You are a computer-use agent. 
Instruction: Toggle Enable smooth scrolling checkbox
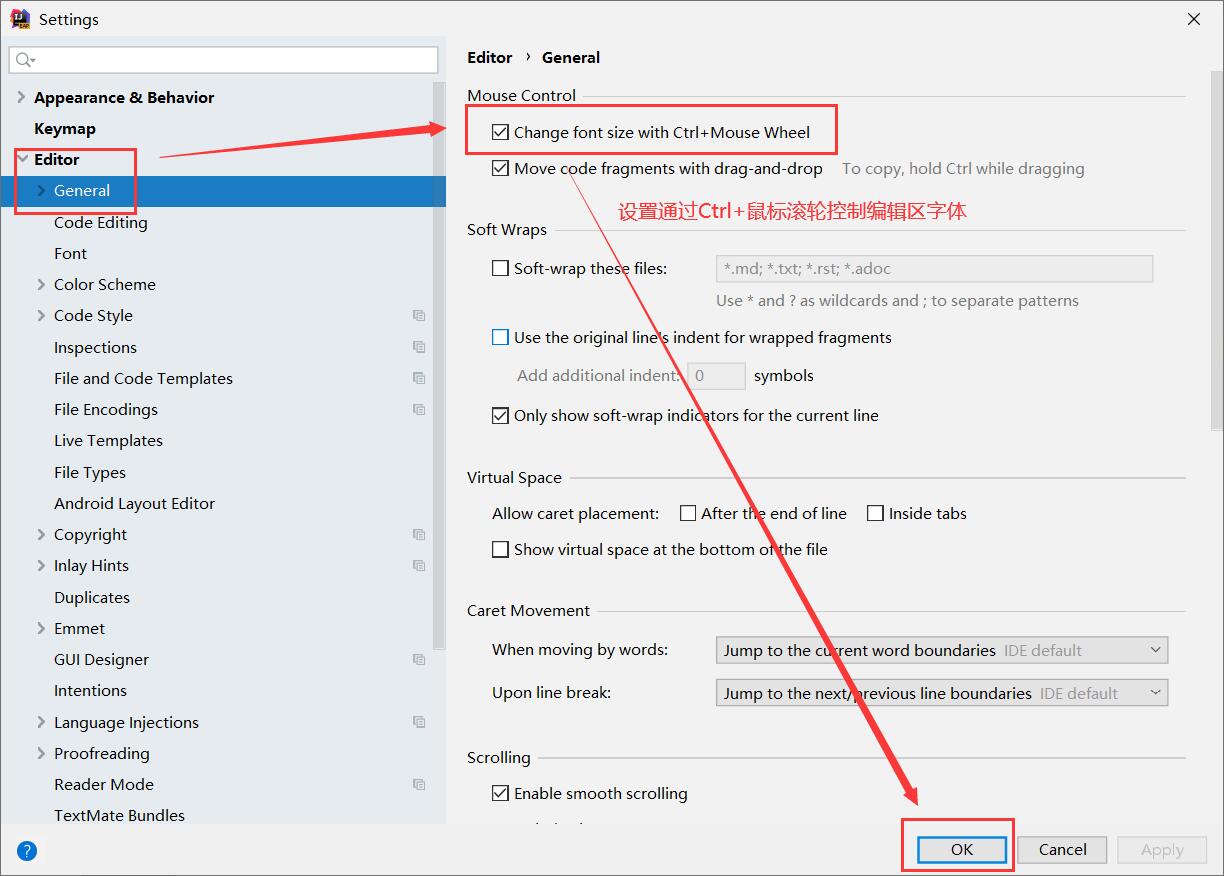(x=500, y=793)
